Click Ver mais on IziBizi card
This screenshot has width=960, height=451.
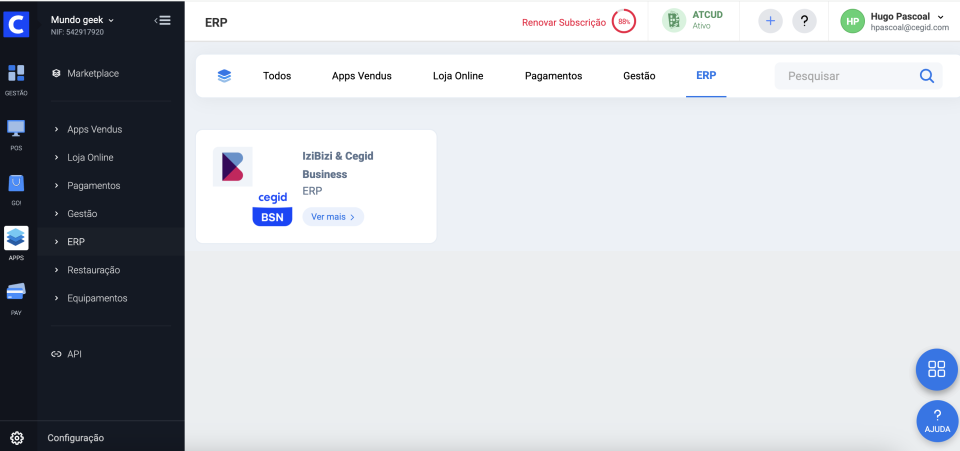point(333,216)
